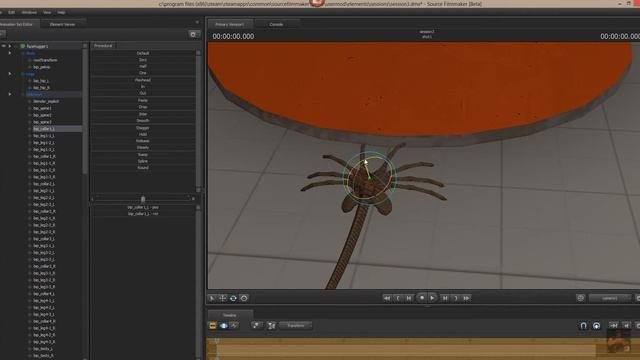640x360 pixels.
Task: Open the Help menu
Action: click(61, 12)
